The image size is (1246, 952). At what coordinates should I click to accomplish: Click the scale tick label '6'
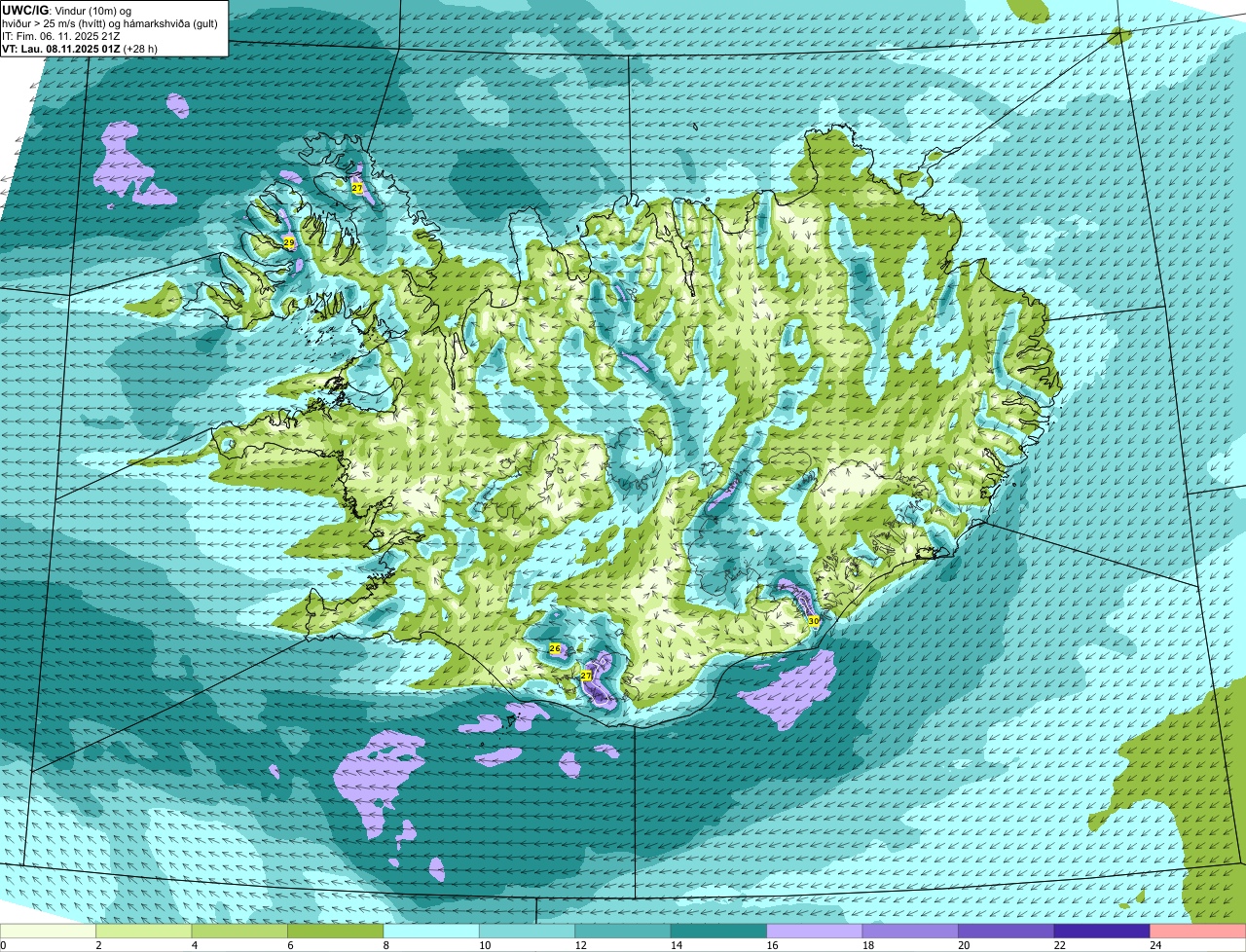click(290, 945)
